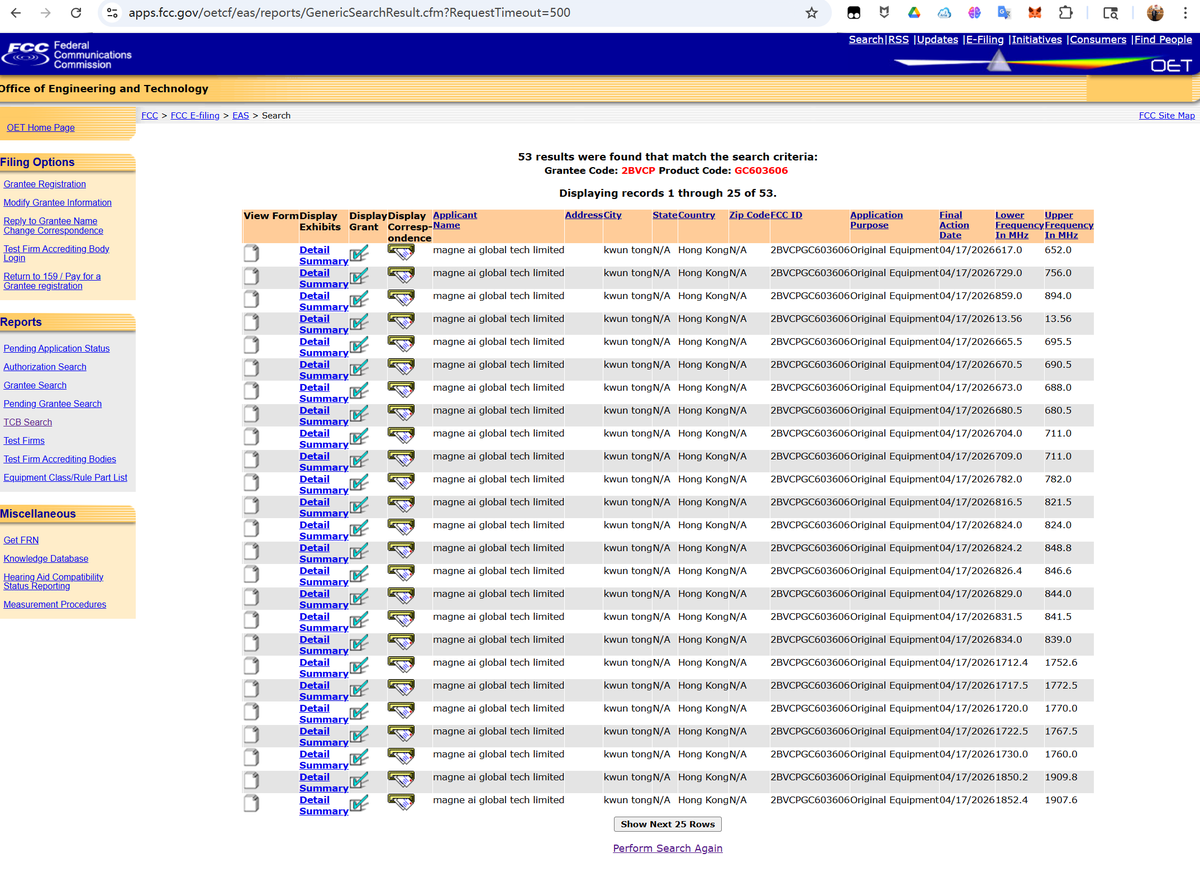
Task: Open Get FRN link
Action: coord(21,540)
